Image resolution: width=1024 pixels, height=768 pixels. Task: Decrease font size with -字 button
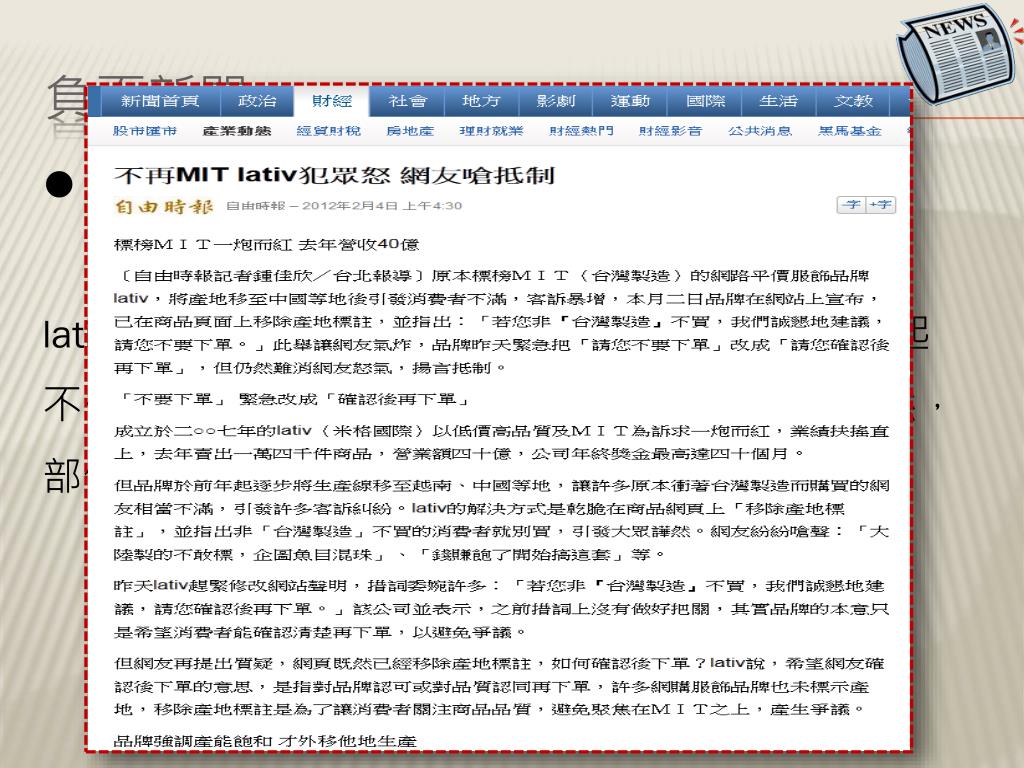pos(852,205)
